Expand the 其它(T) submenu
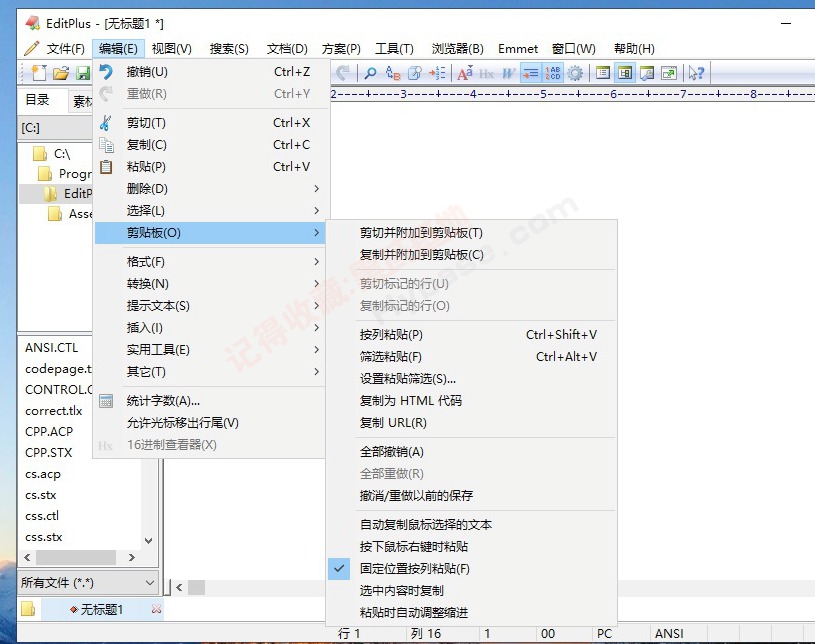The height and width of the screenshot is (644, 815). [210, 372]
